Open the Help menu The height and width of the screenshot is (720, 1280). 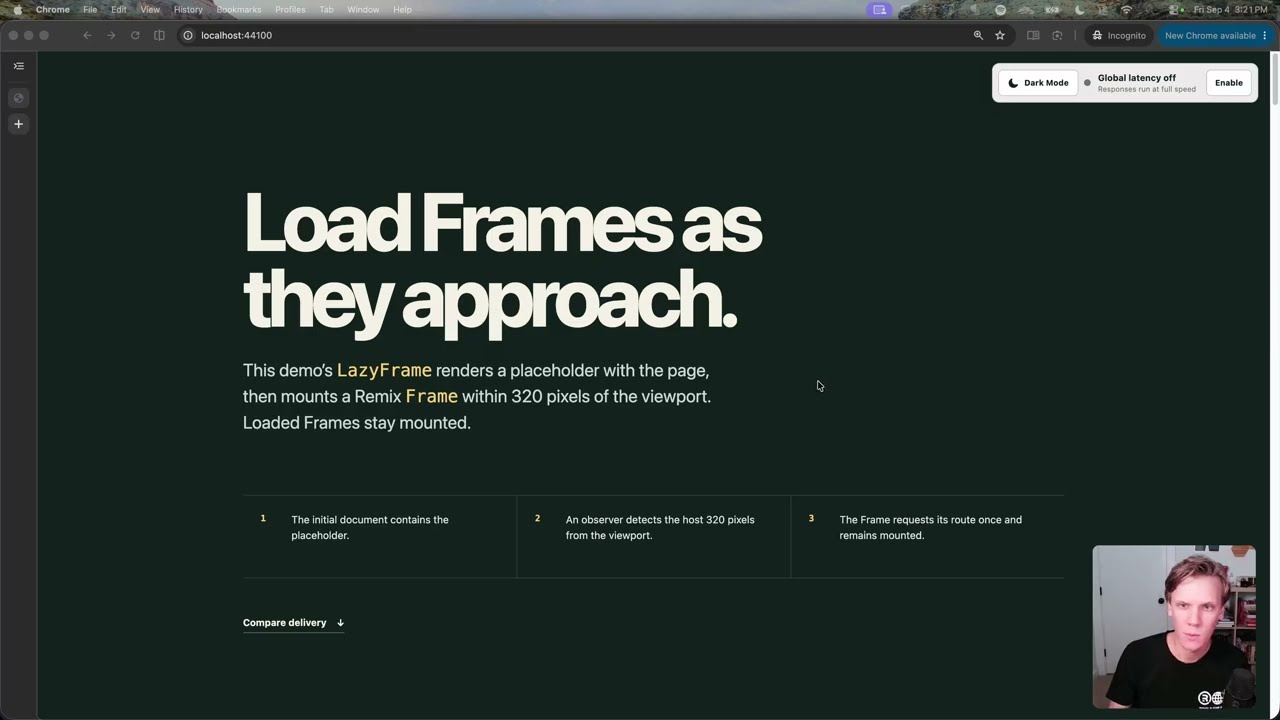click(x=402, y=9)
